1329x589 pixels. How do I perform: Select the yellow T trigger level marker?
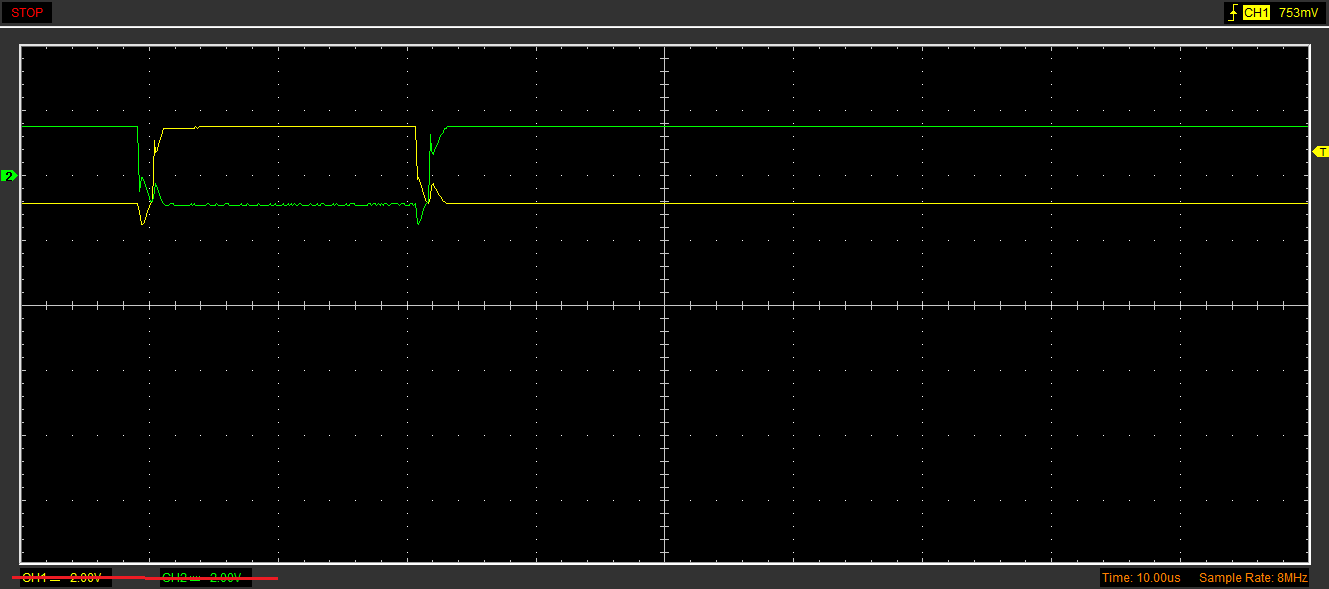(x=1321, y=151)
